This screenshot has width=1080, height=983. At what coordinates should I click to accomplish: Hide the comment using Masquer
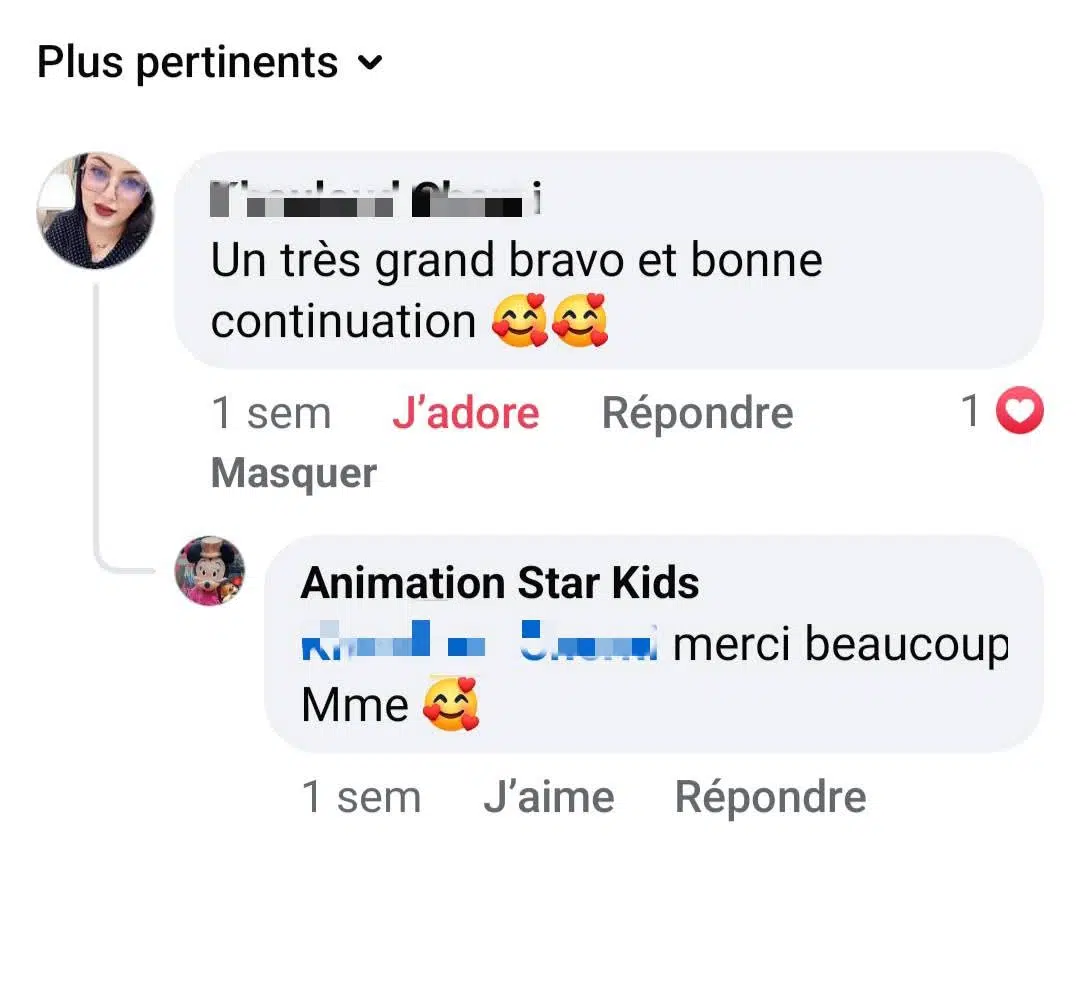coord(293,473)
